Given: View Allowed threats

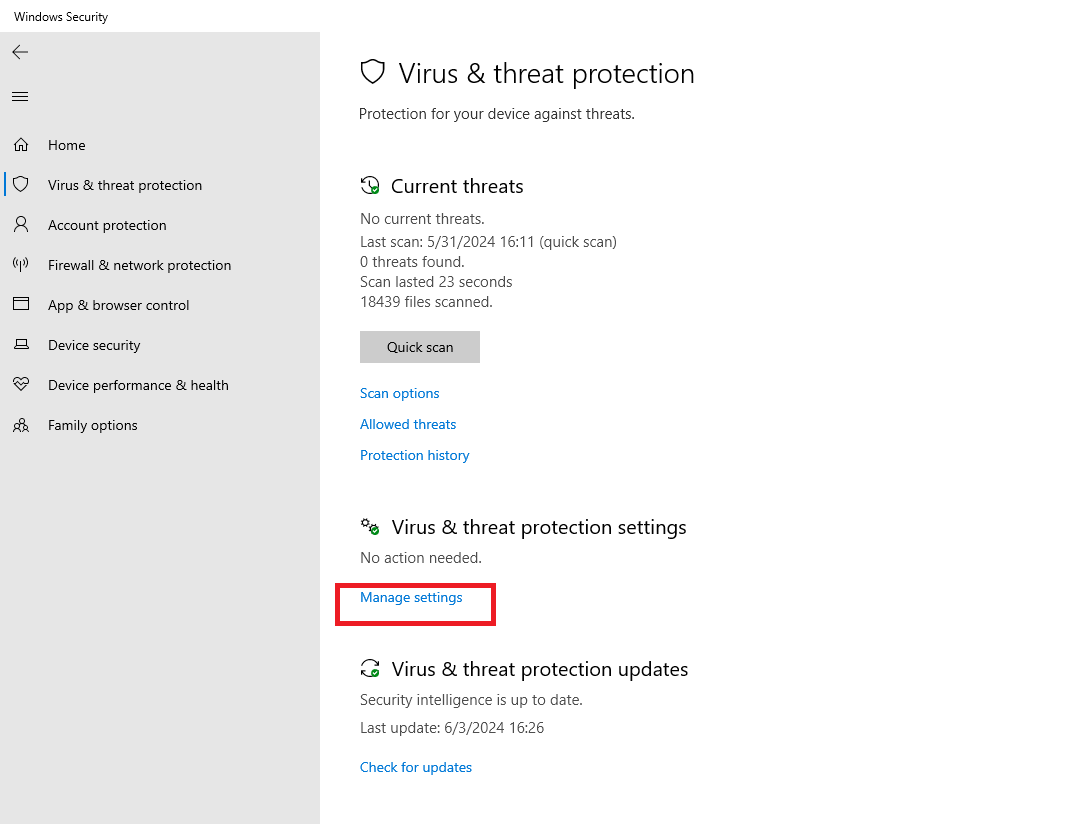Looking at the screenshot, I should tap(408, 424).
